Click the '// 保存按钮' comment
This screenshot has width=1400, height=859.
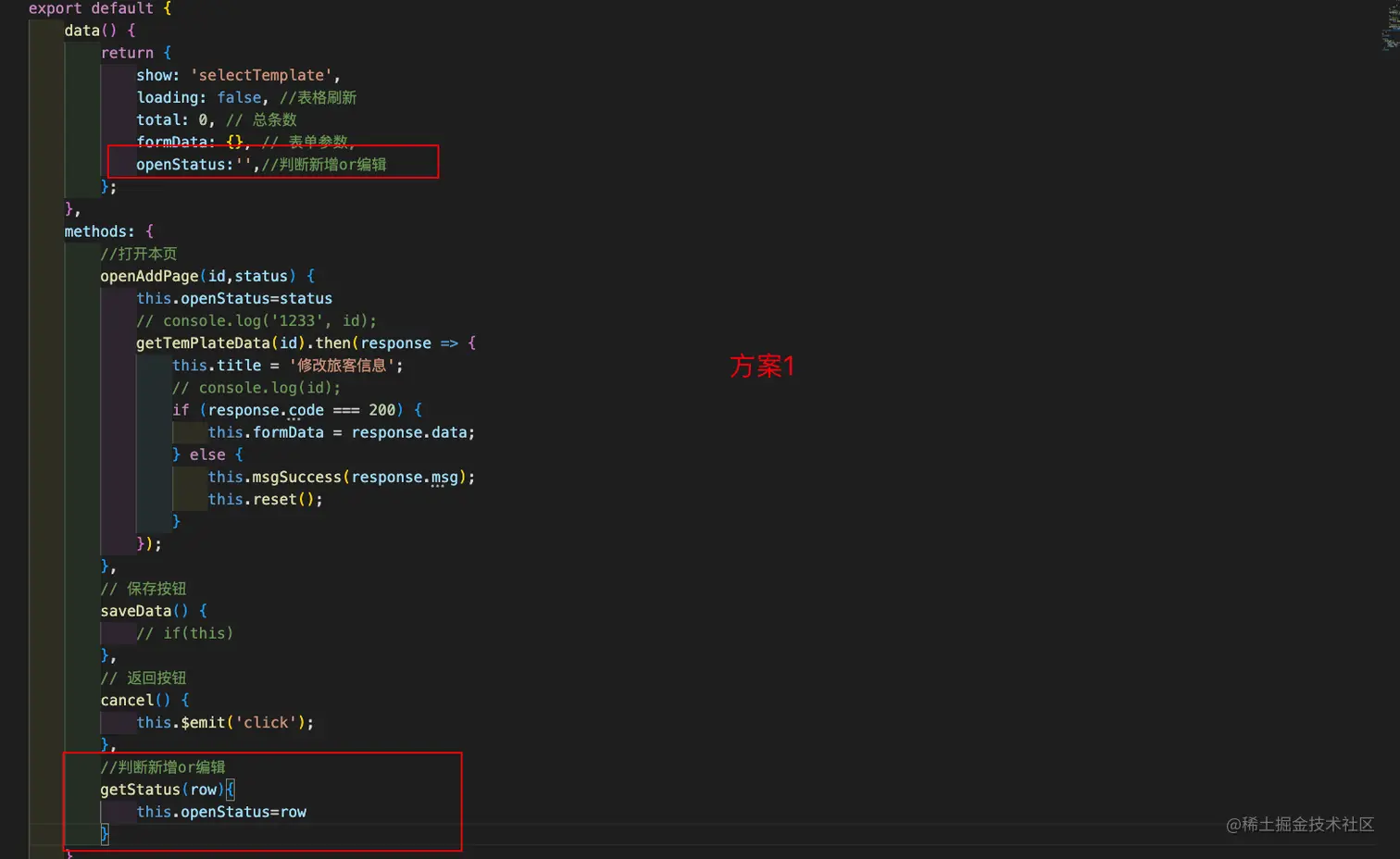144,589
